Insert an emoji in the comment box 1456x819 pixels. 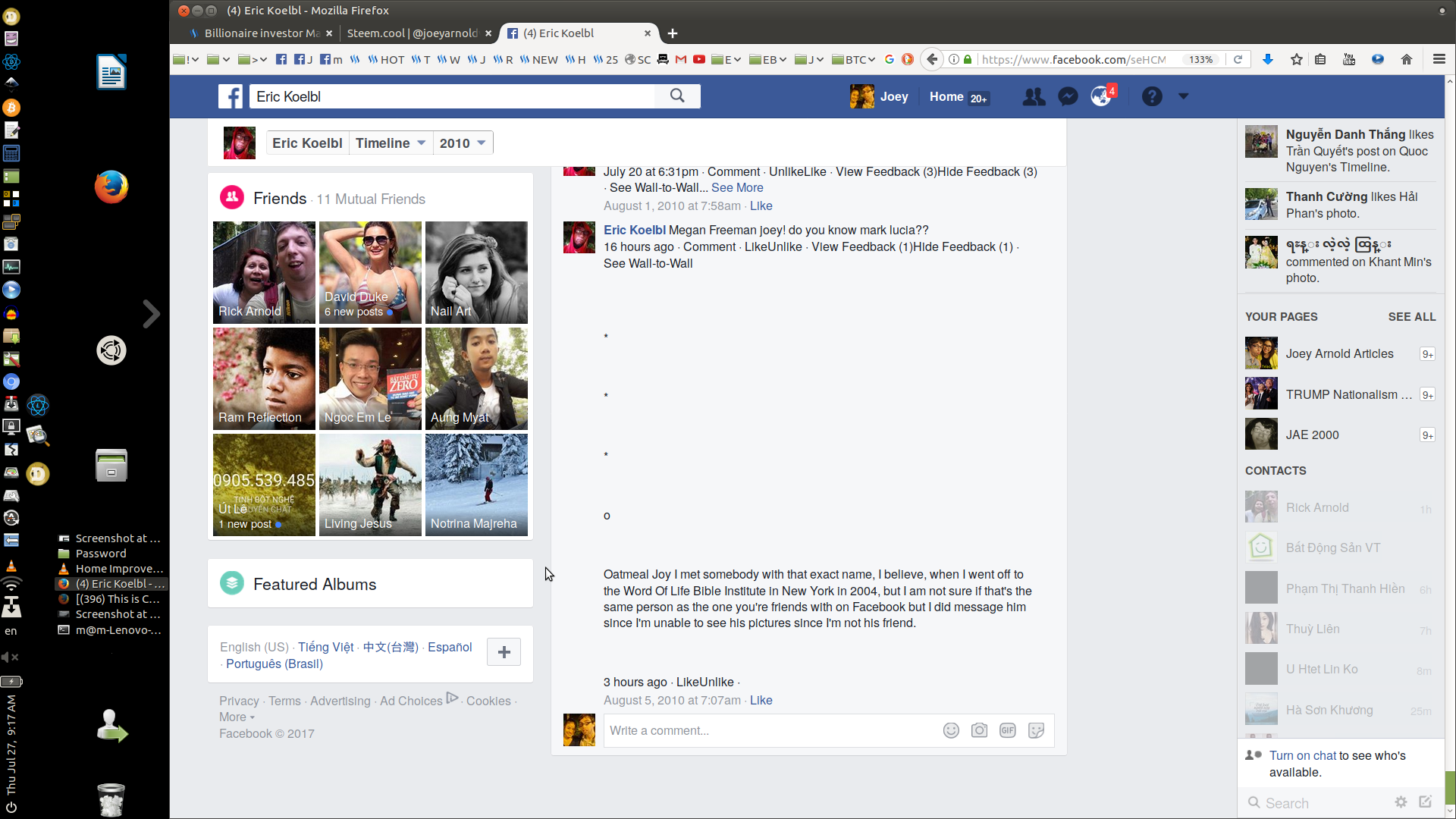[950, 730]
